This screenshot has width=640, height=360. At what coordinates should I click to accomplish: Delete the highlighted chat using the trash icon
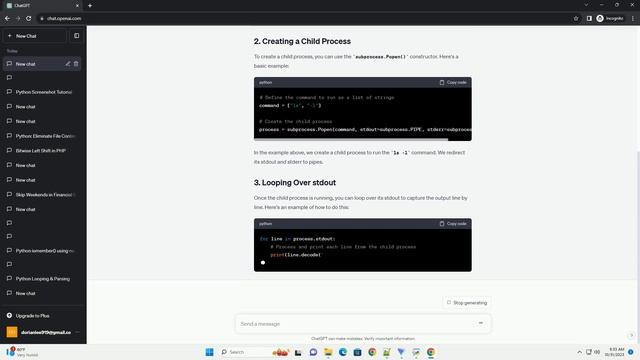76,64
